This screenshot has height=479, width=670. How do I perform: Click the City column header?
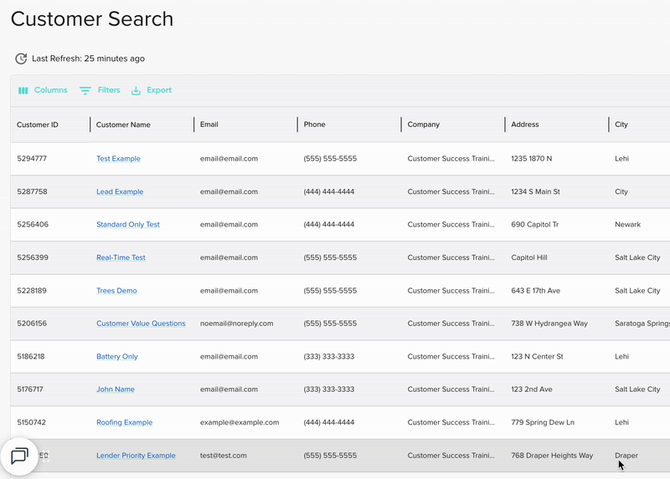(x=622, y=125)
